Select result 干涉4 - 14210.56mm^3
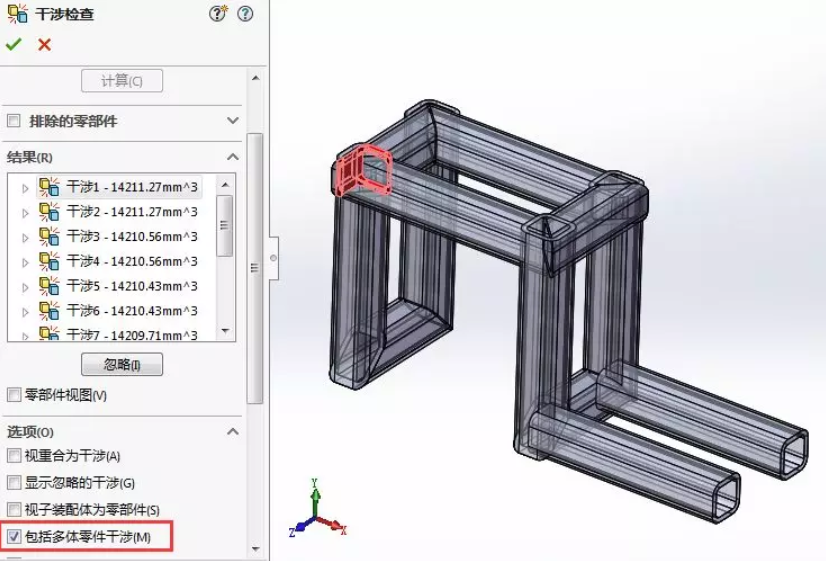The image size is (826, 561). click(132, 261)
